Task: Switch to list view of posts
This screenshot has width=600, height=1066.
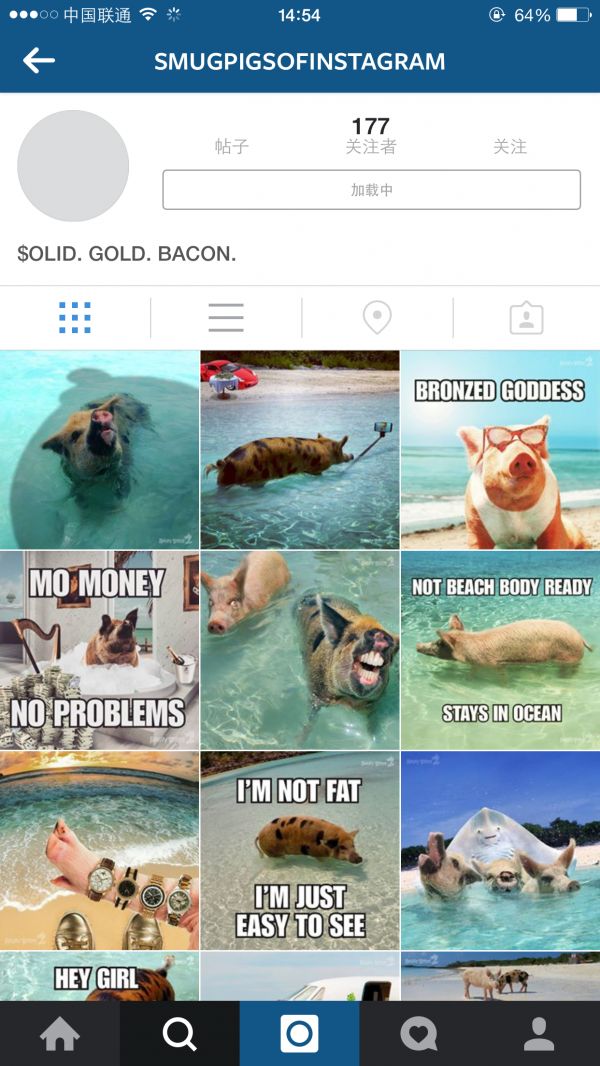Action: (x=226, y=317)
